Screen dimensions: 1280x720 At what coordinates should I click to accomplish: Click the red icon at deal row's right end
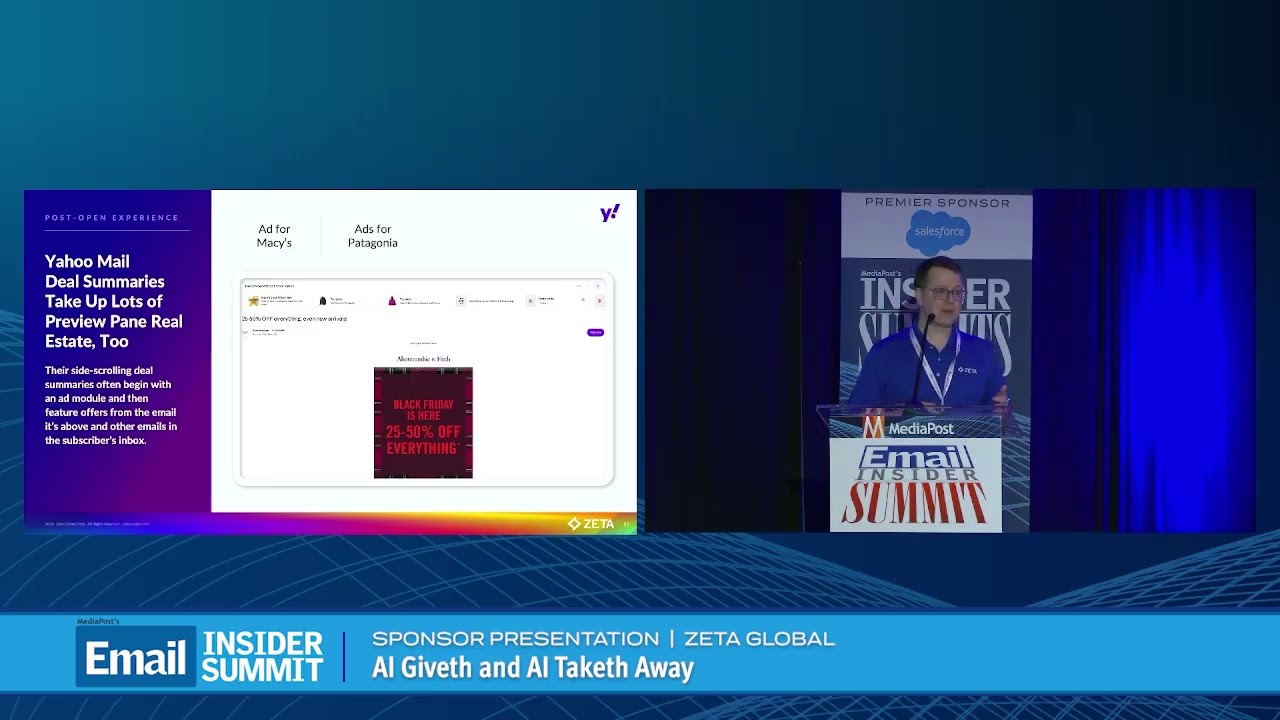pos(599,300)
